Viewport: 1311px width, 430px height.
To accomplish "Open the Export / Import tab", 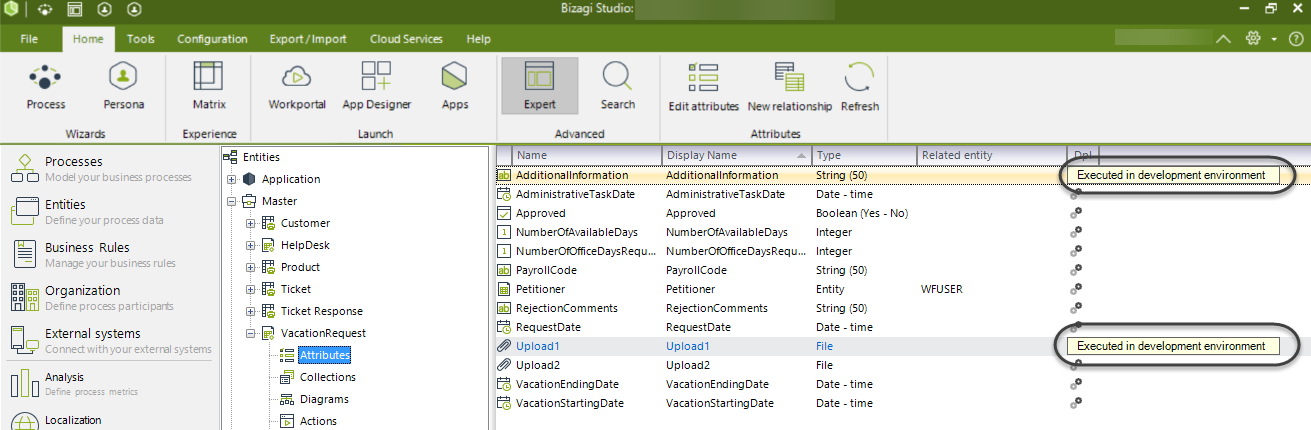I will [x=308, y=39].
